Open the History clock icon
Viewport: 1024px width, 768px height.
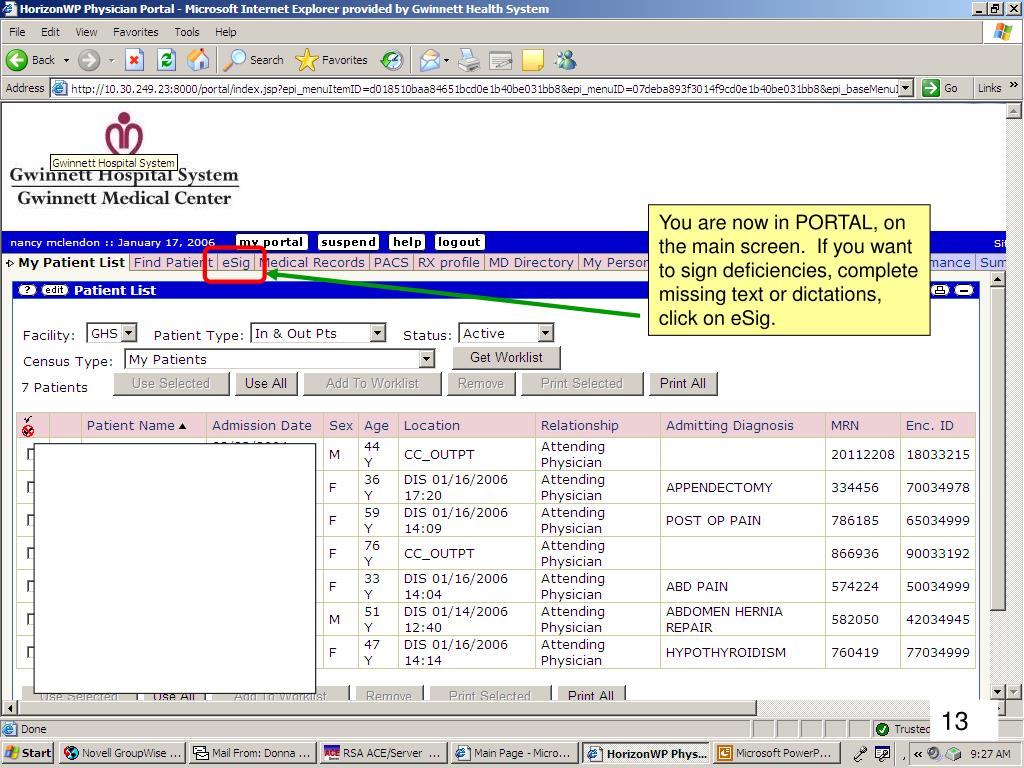(x=392, y=60)
